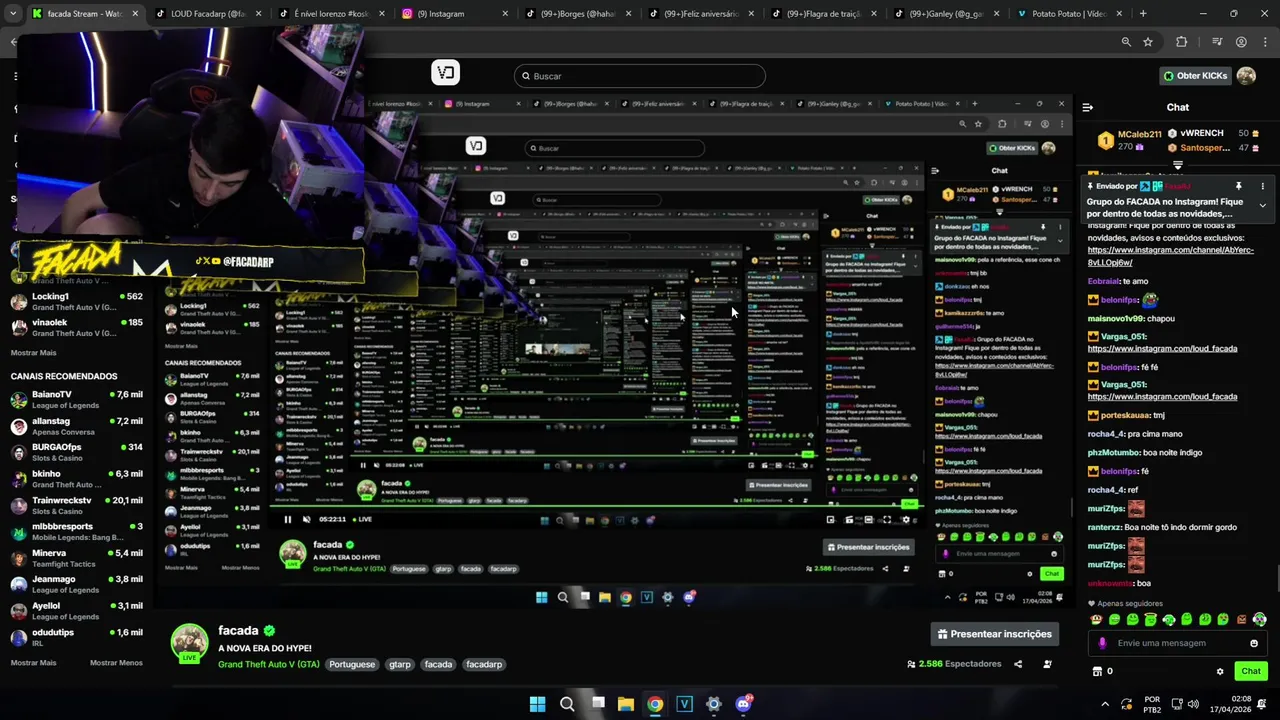Click the Envie uma mensagem chat input
The height and width of the screenshot is (720, 1280).
(x=1177, y=643)
